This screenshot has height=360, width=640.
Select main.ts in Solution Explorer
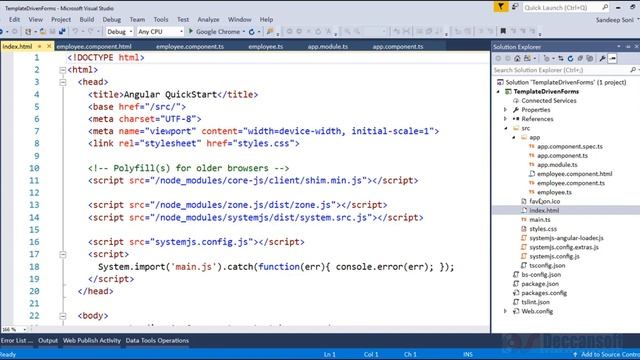(540, 220)
